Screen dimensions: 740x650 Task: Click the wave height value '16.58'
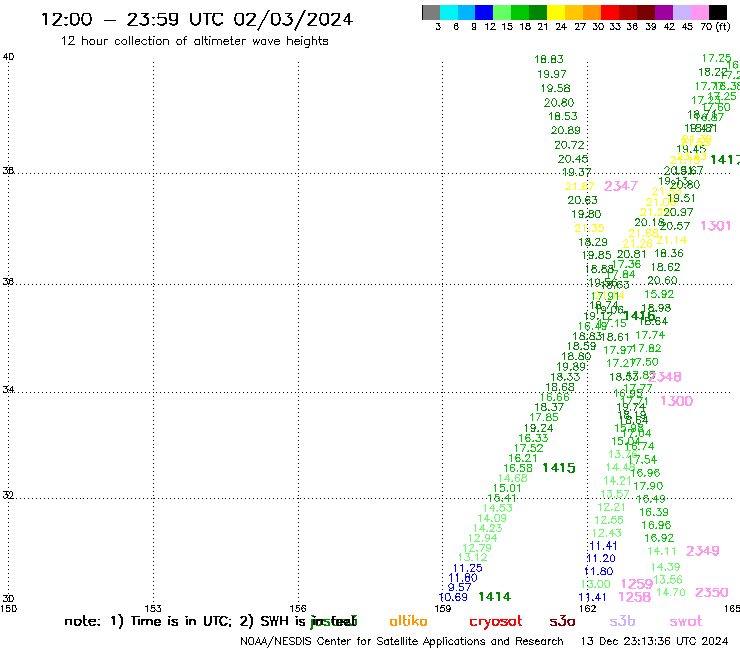tap(518, 468)
